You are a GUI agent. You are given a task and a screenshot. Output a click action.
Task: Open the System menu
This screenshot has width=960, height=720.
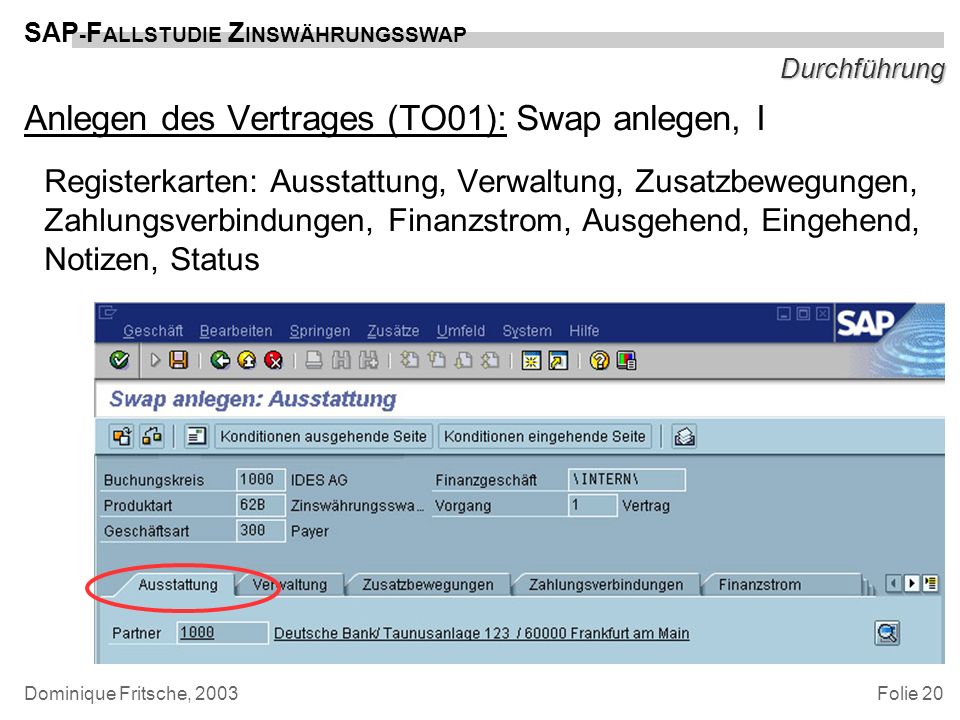(527, 331)
